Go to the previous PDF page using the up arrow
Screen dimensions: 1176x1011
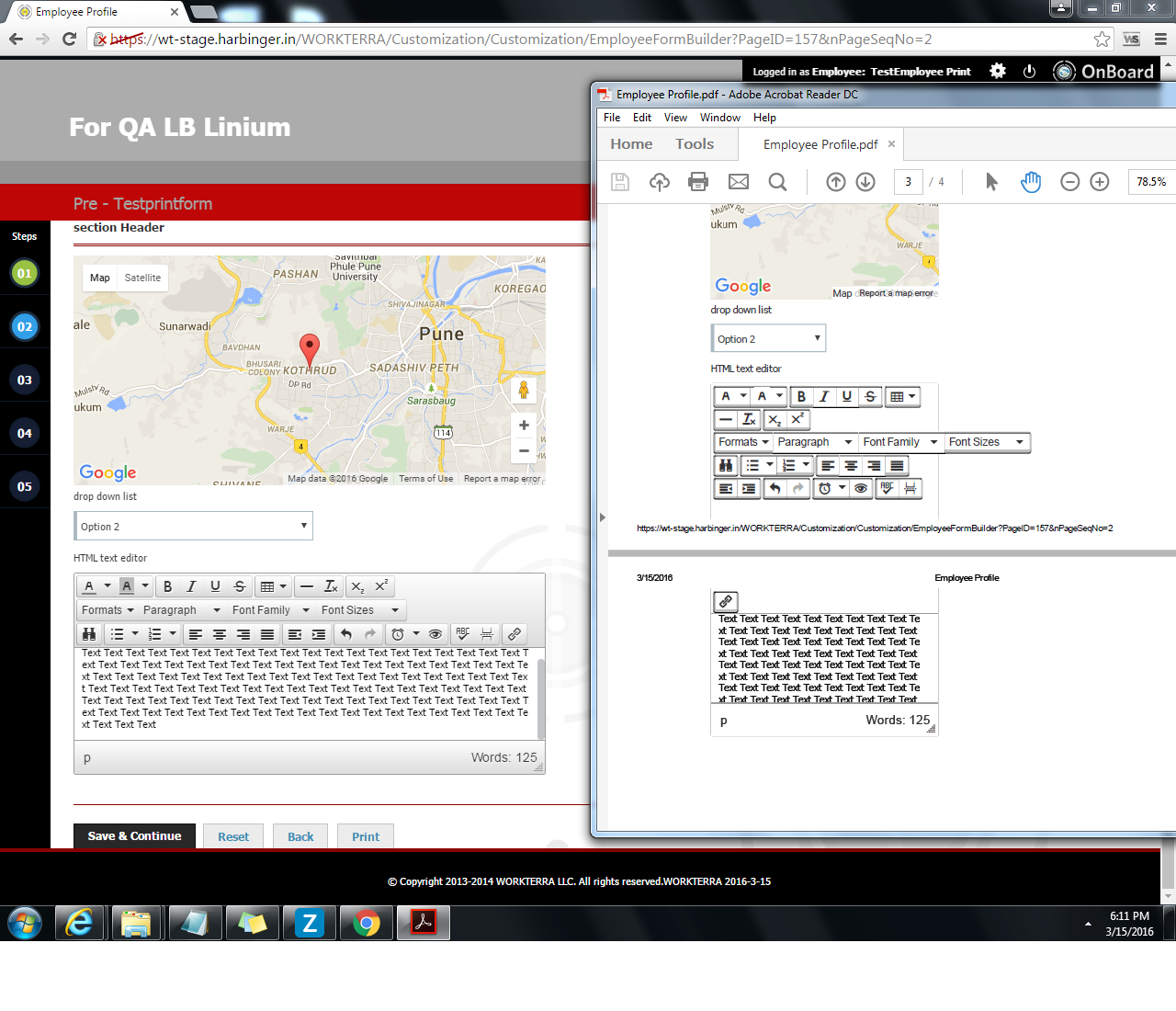coord(835,182)
